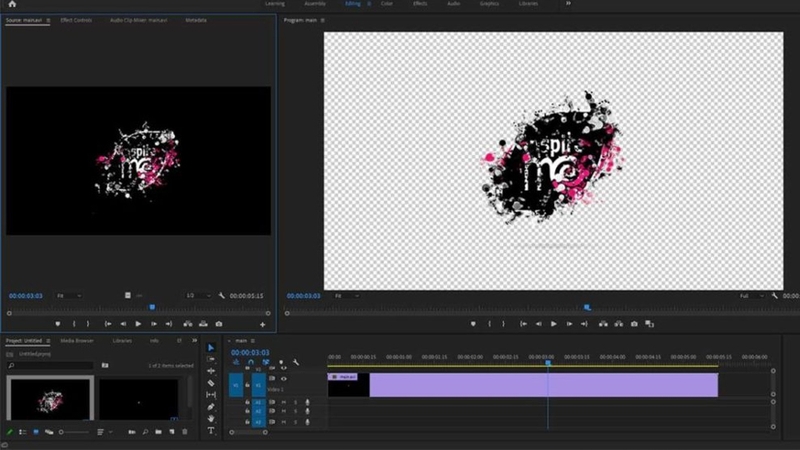Open Comparison View in Program monitor
This screenshot has height=450, width=800.
coord(649,324)
